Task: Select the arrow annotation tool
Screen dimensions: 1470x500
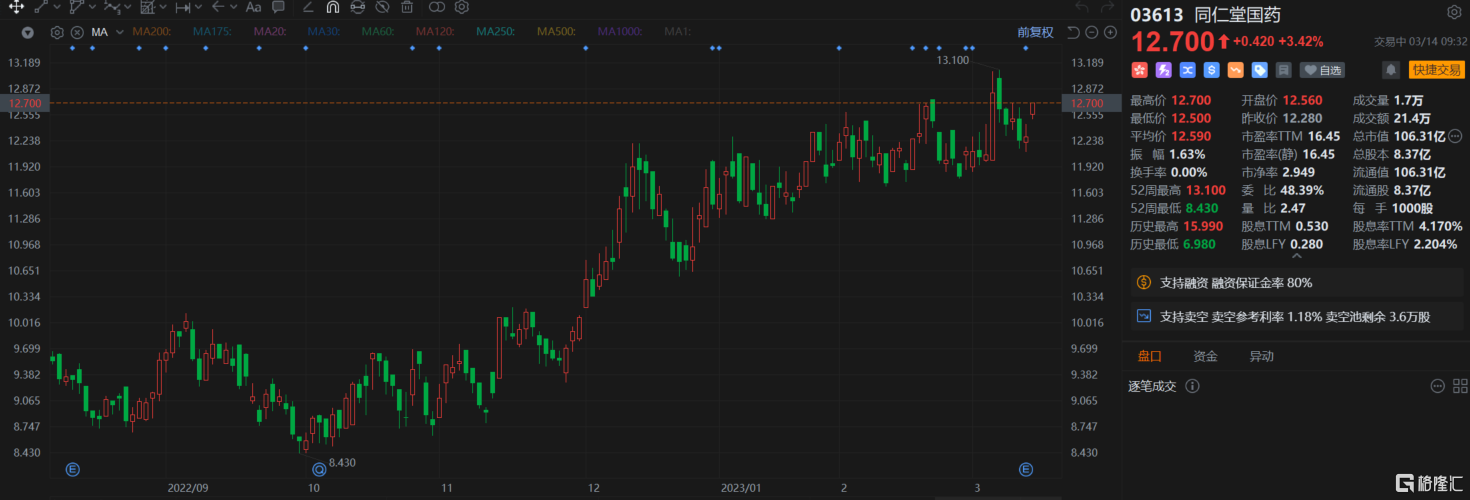Action: [218, 7]
